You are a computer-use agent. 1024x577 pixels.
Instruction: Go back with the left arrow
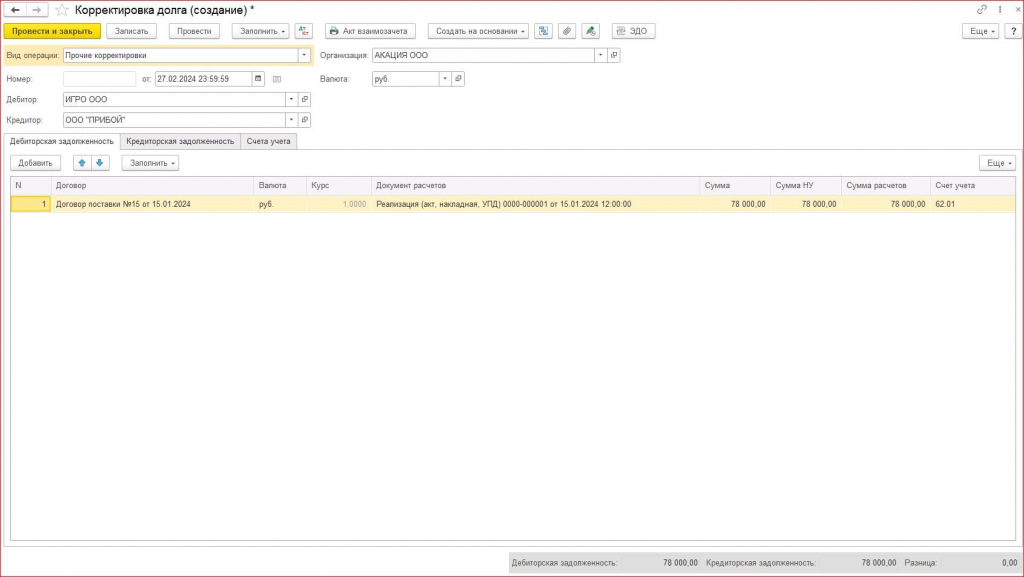pyautogui.click(x=15, y=10)
